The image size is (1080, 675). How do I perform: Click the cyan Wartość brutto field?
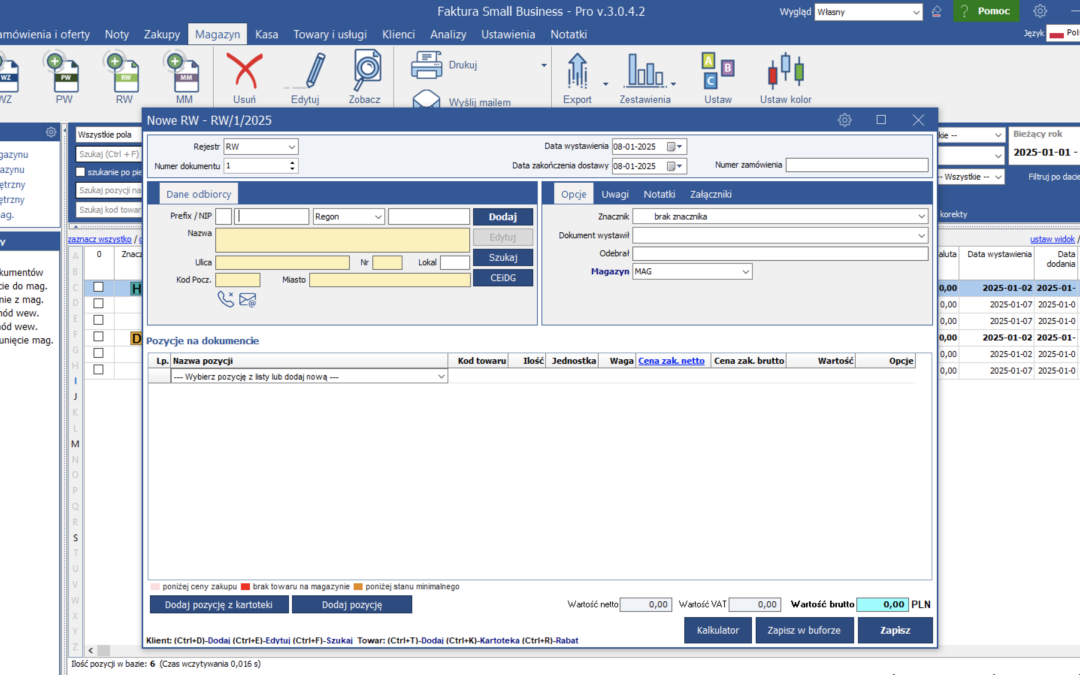pyautogui.click(x=882, y=604)
